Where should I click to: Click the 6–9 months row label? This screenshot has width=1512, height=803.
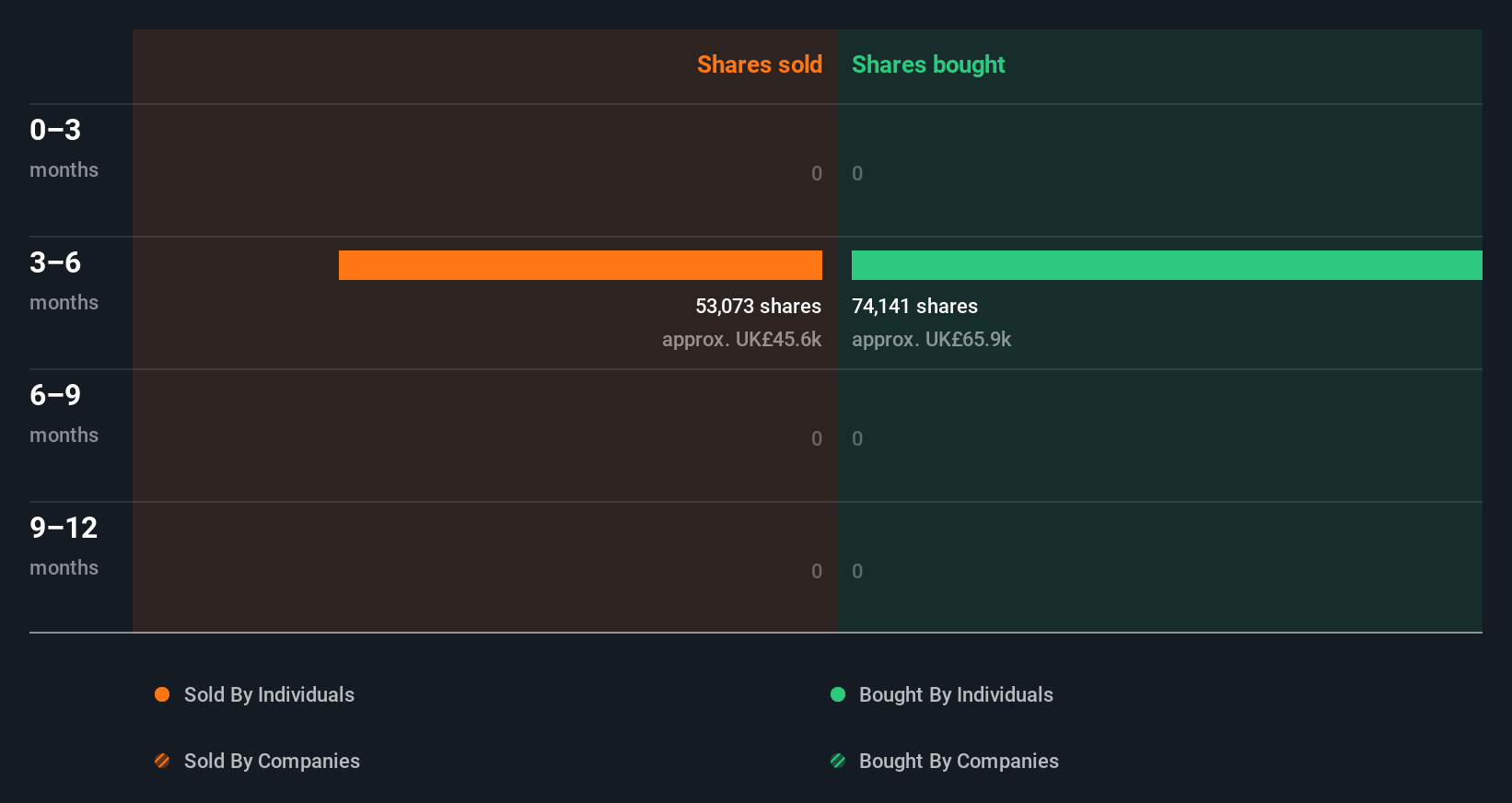tap(64, 413)
